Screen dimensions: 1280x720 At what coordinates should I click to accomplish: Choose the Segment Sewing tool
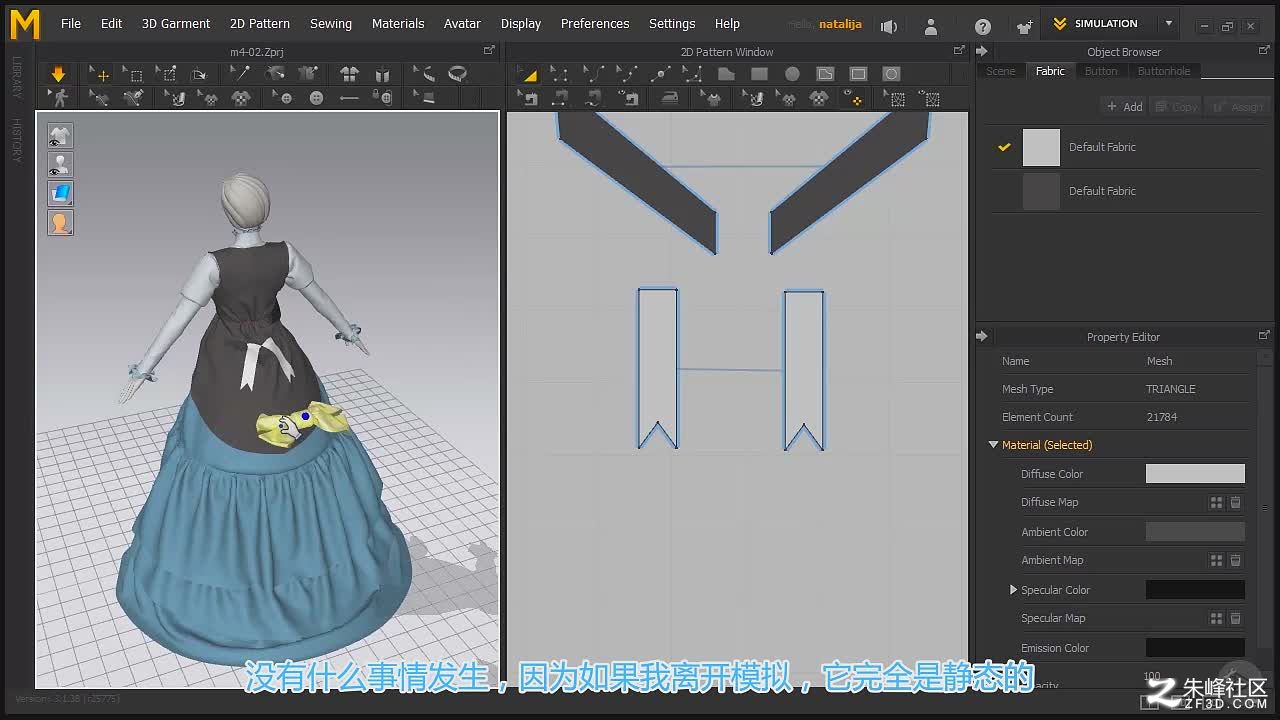560,98
